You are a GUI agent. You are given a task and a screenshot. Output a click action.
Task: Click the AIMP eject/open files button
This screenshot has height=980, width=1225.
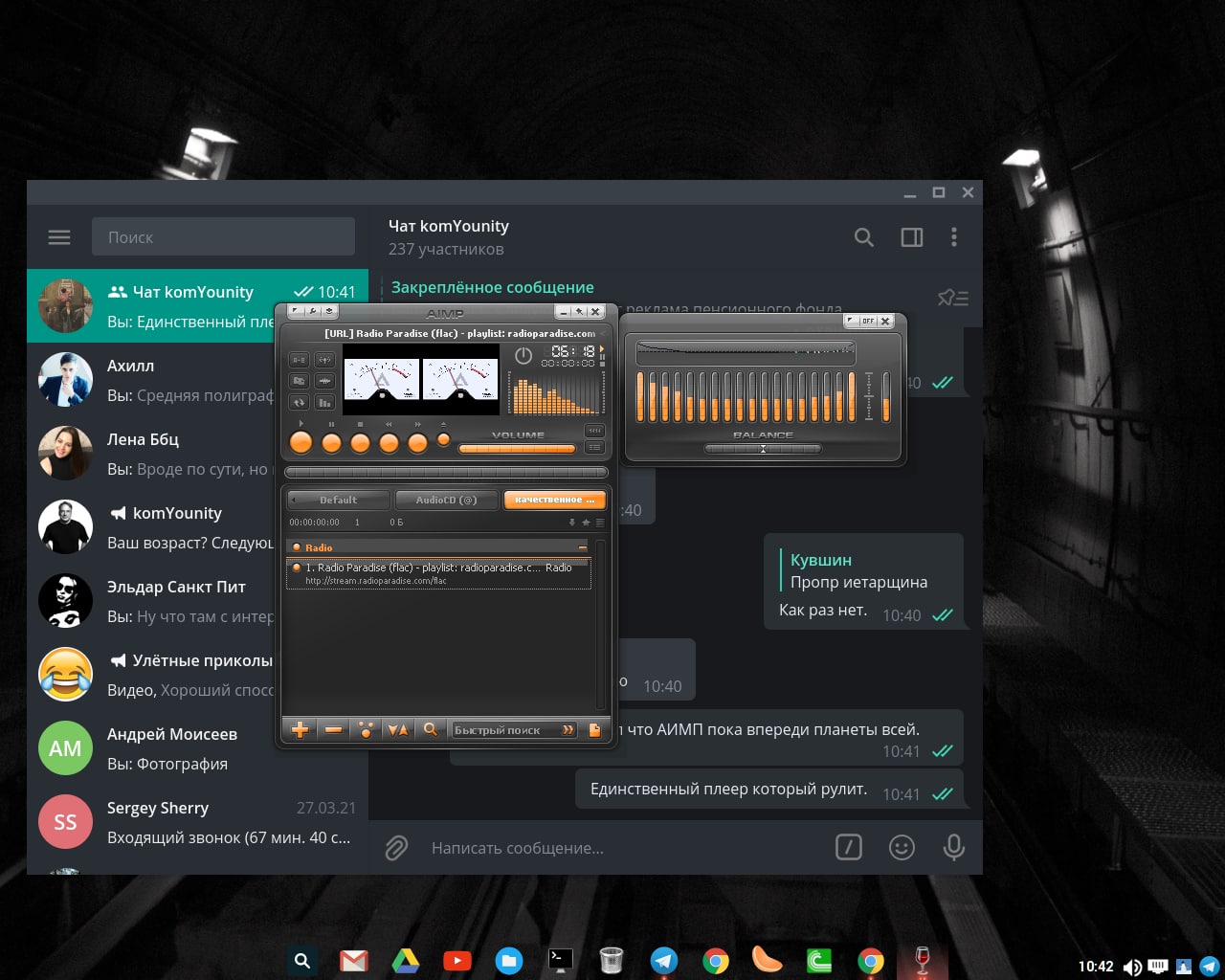[x=443, y=439]
